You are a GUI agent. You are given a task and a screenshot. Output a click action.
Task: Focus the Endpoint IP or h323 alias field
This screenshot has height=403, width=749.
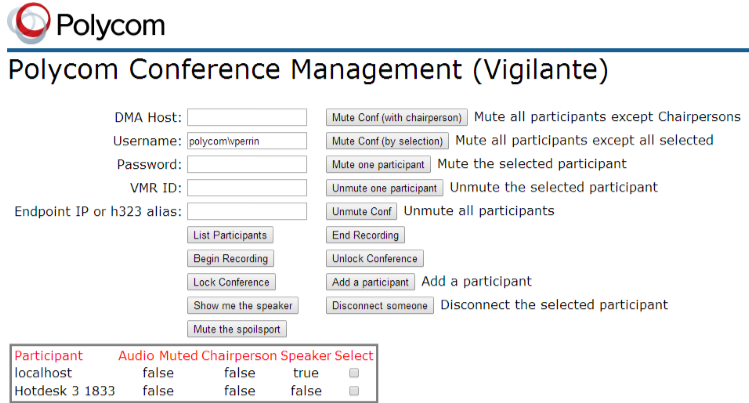click(x=247, y=211)
